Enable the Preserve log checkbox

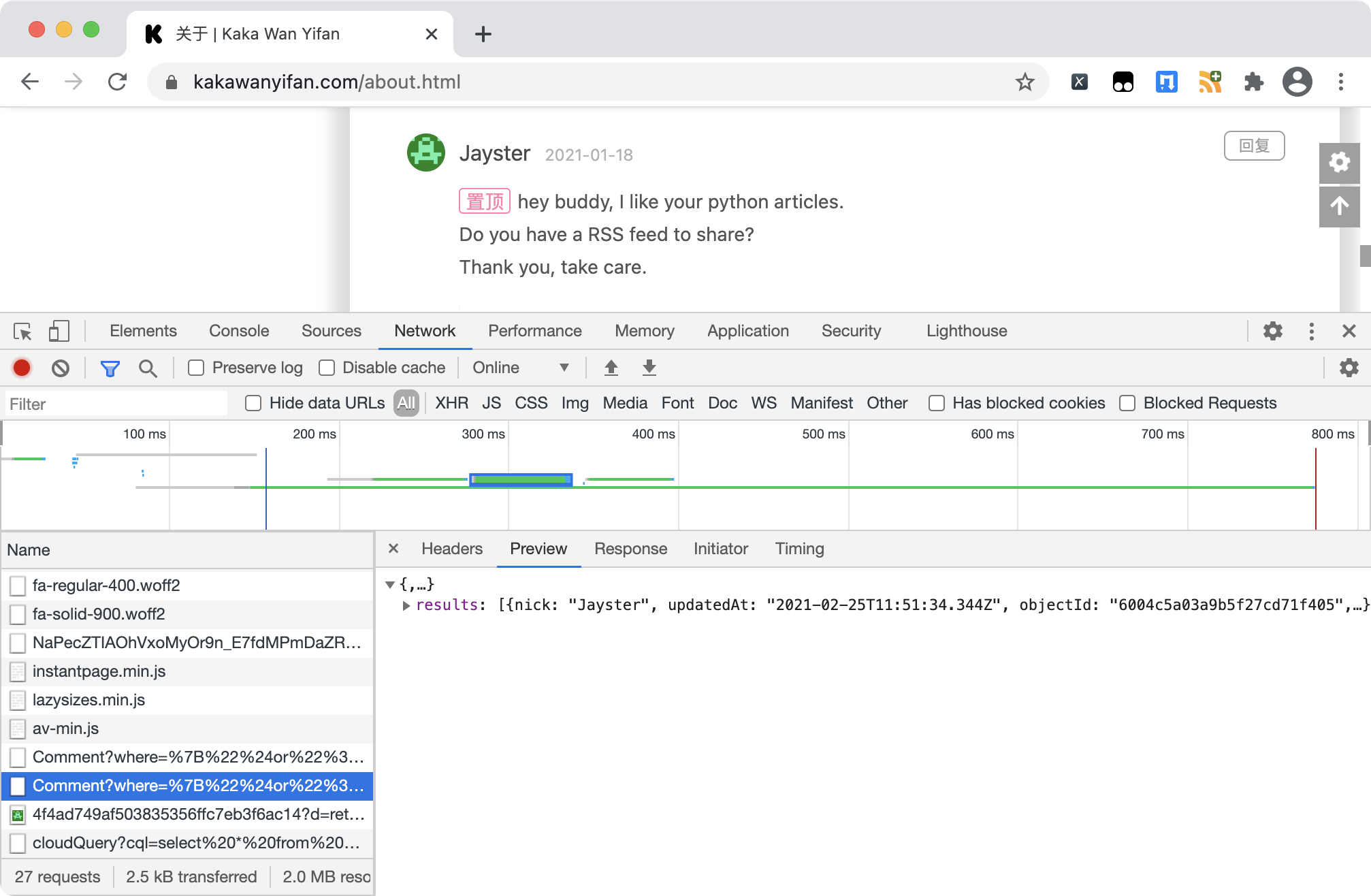click(196, 368)
